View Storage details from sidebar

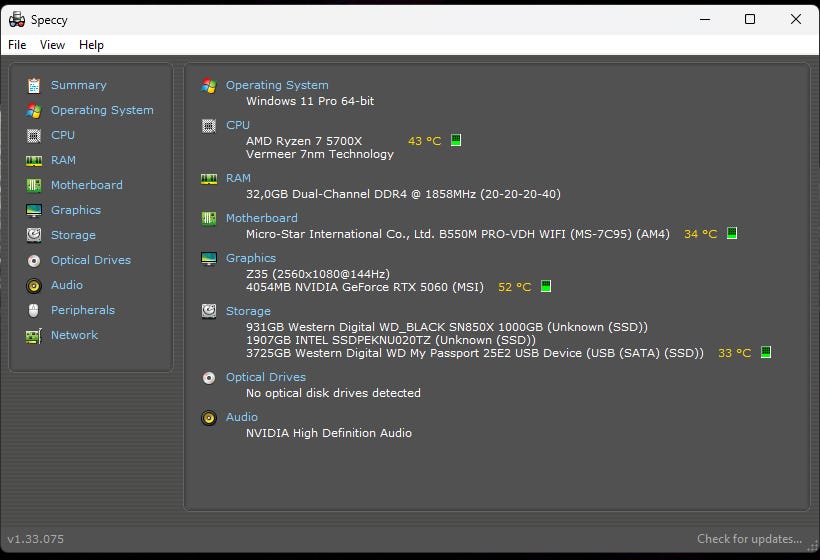(73, 235)
